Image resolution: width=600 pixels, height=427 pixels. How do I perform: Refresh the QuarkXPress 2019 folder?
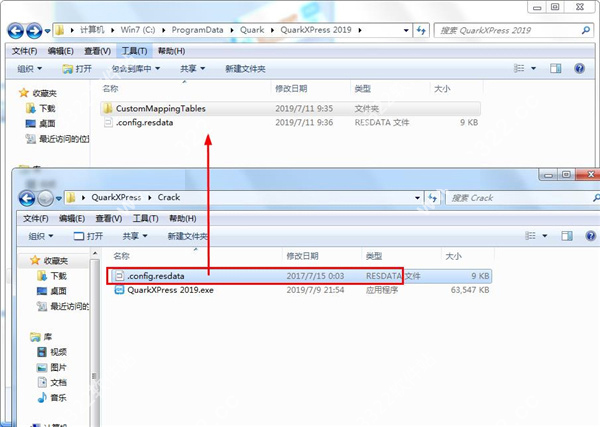[421, 30]
